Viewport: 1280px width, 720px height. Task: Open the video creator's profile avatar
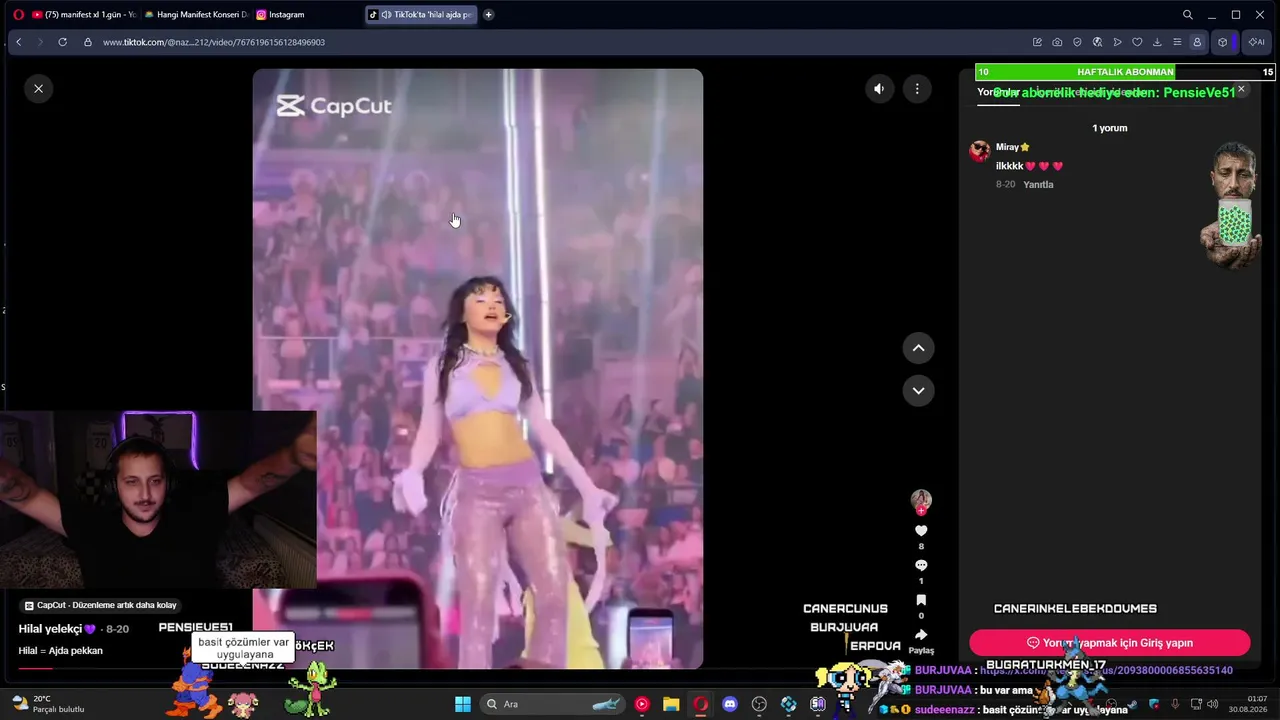tap(921, 501)
